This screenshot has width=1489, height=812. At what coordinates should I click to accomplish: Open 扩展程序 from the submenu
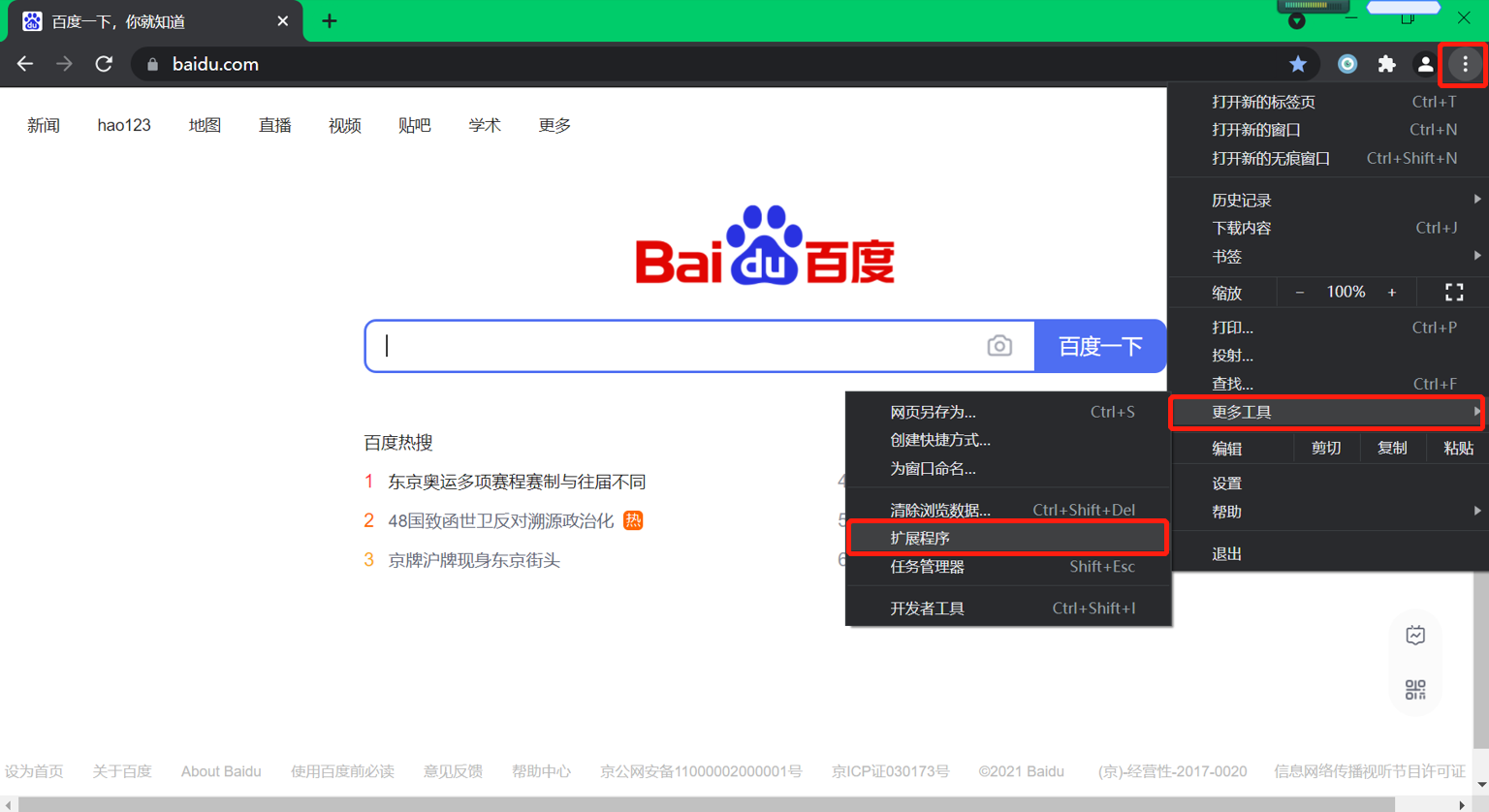[x=1008, y=538]
